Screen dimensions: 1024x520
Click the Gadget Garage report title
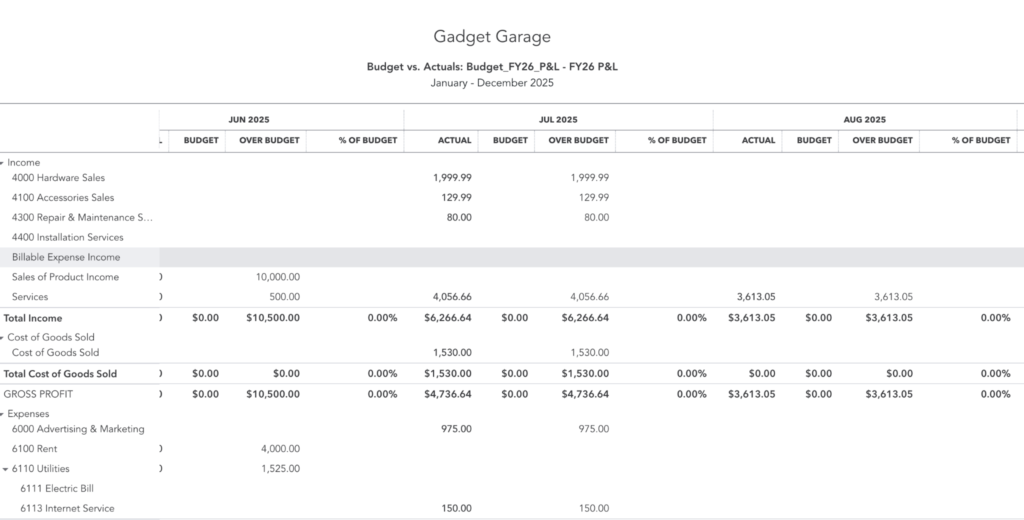492,37
